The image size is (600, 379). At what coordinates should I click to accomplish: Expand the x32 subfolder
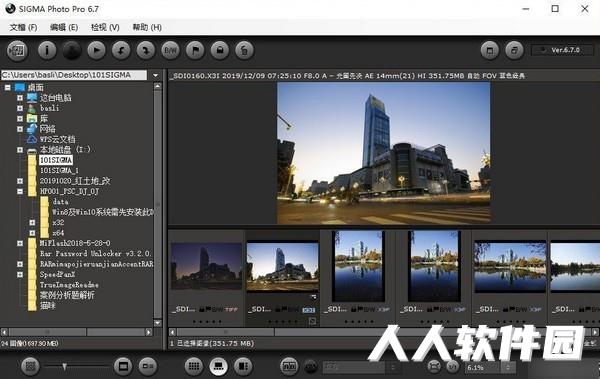tap(32, 222)
